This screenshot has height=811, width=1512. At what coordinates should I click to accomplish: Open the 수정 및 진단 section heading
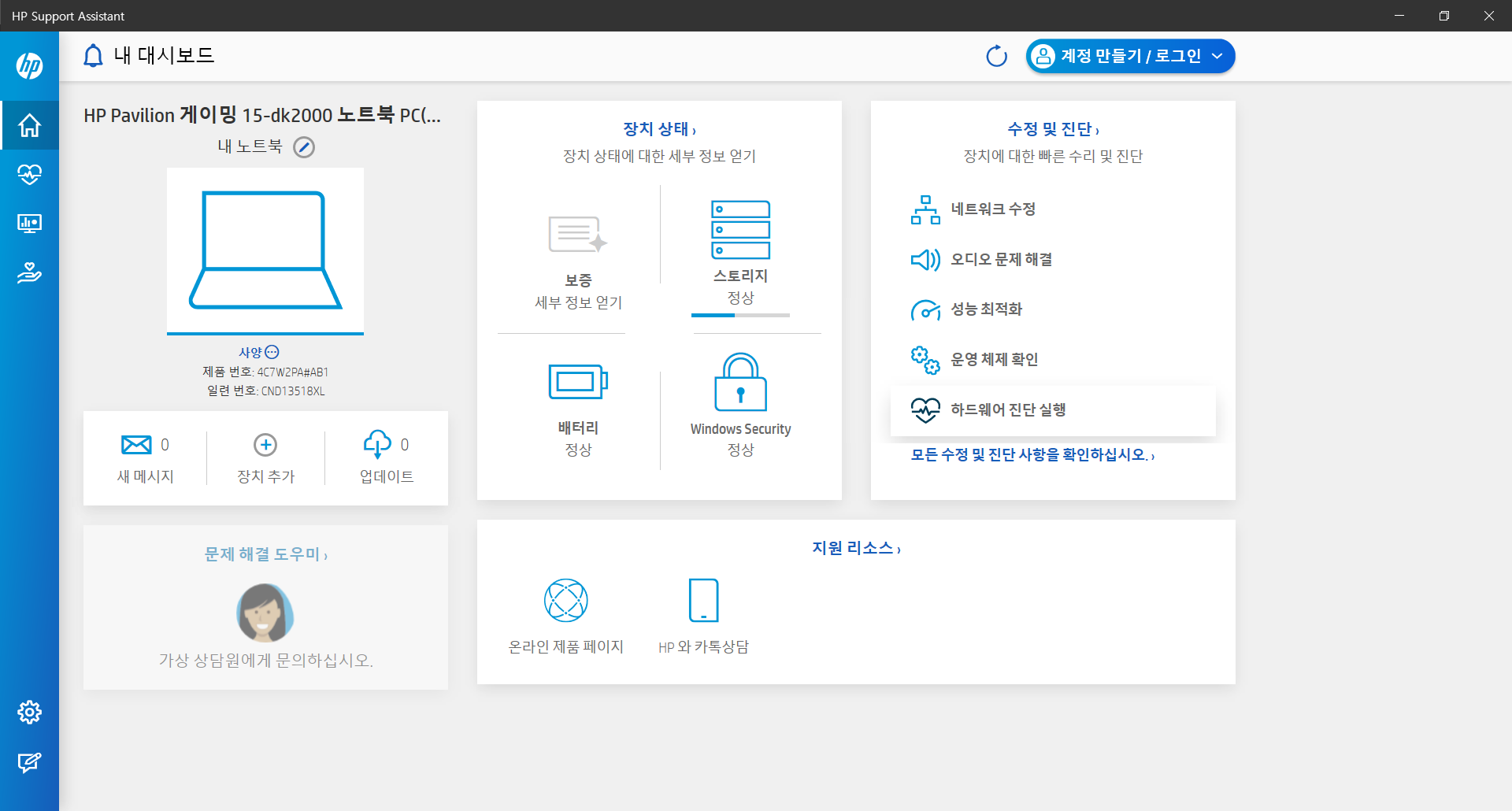[x=1053, y=129]
